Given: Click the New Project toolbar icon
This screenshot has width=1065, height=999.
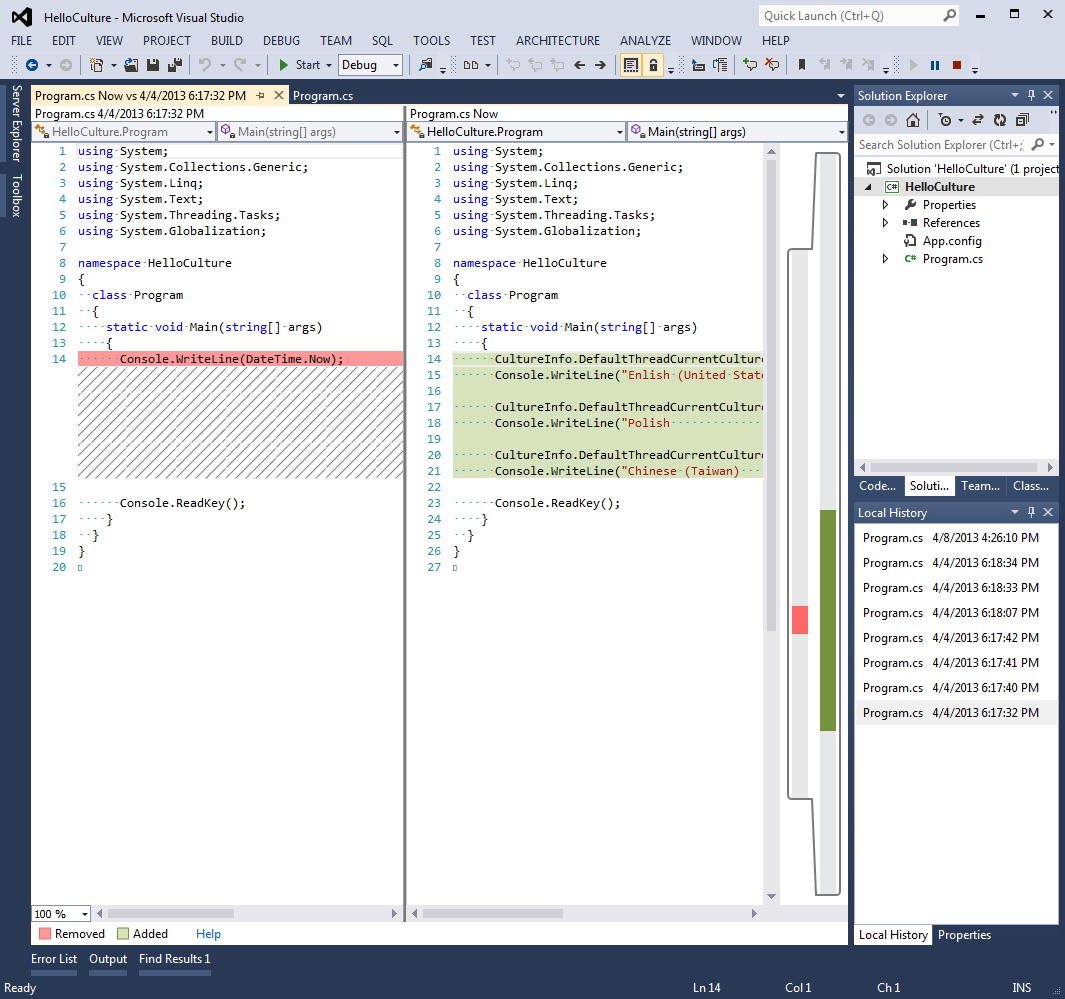Looking at the screenshot, I should 96,65.
